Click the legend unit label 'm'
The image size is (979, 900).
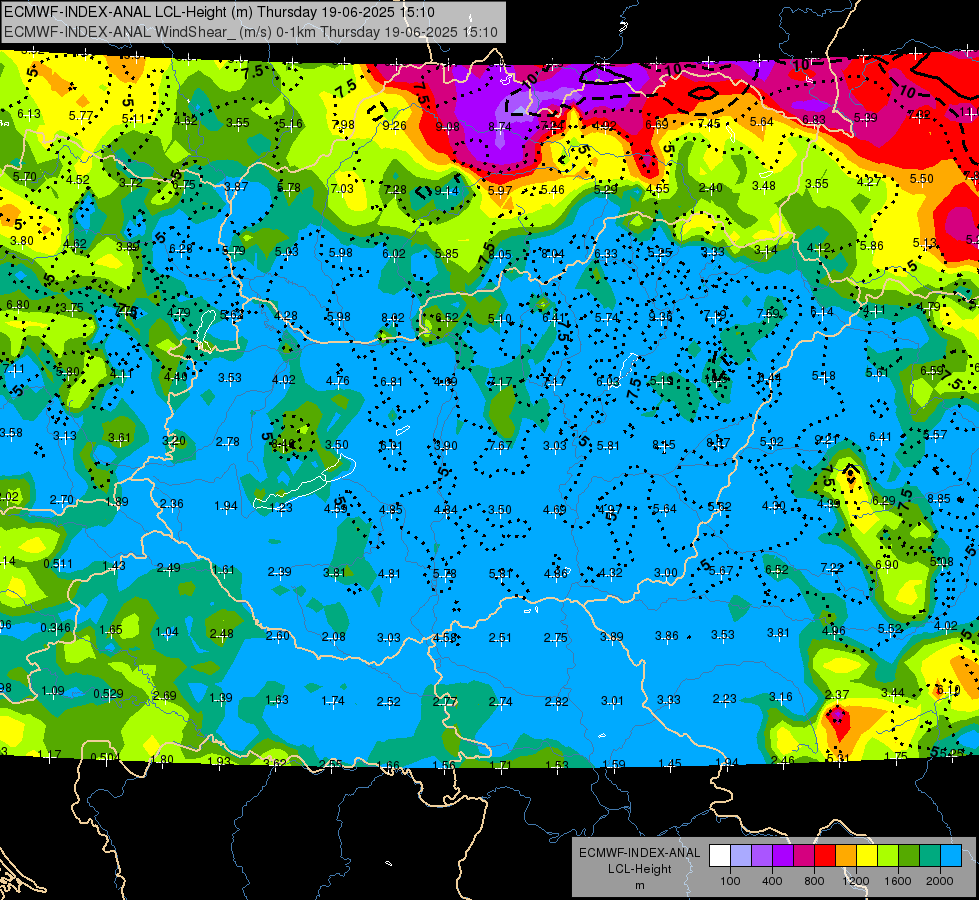(639, 885)
